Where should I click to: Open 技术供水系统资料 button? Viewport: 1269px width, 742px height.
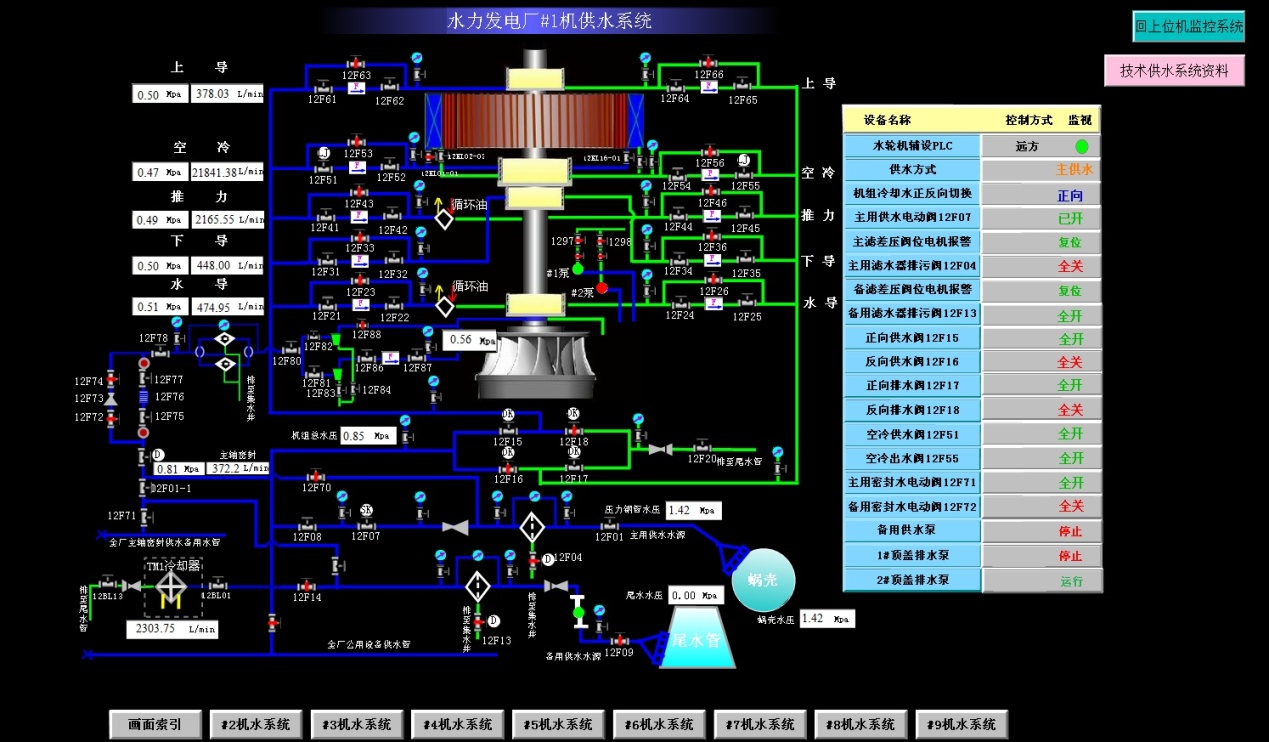[1174, 71]
